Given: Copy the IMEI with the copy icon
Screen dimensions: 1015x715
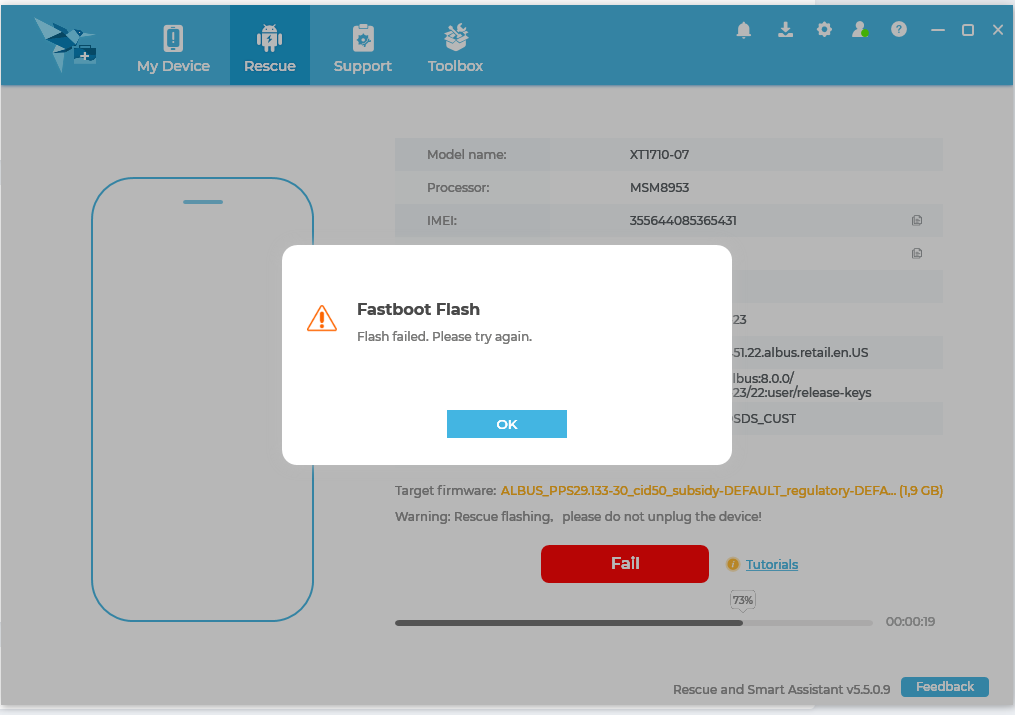Looking at the screenshot, I should (x=917, y=221).
